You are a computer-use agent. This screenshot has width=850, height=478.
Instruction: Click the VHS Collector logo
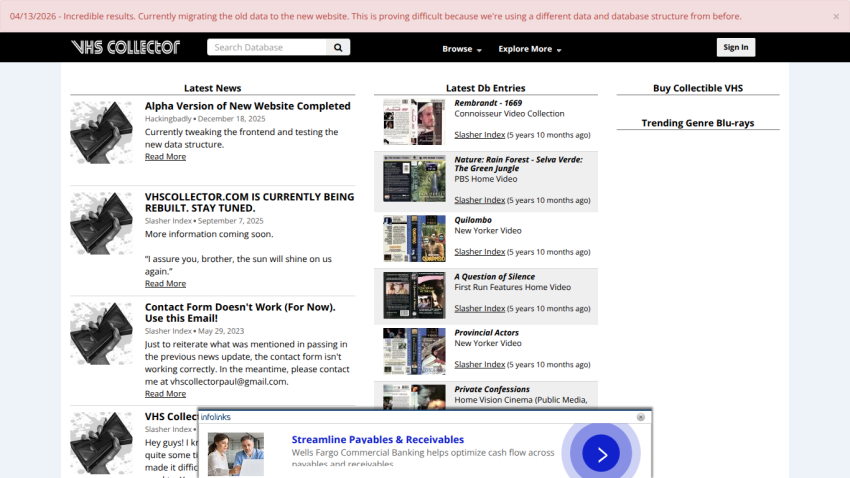pos(125,47)
